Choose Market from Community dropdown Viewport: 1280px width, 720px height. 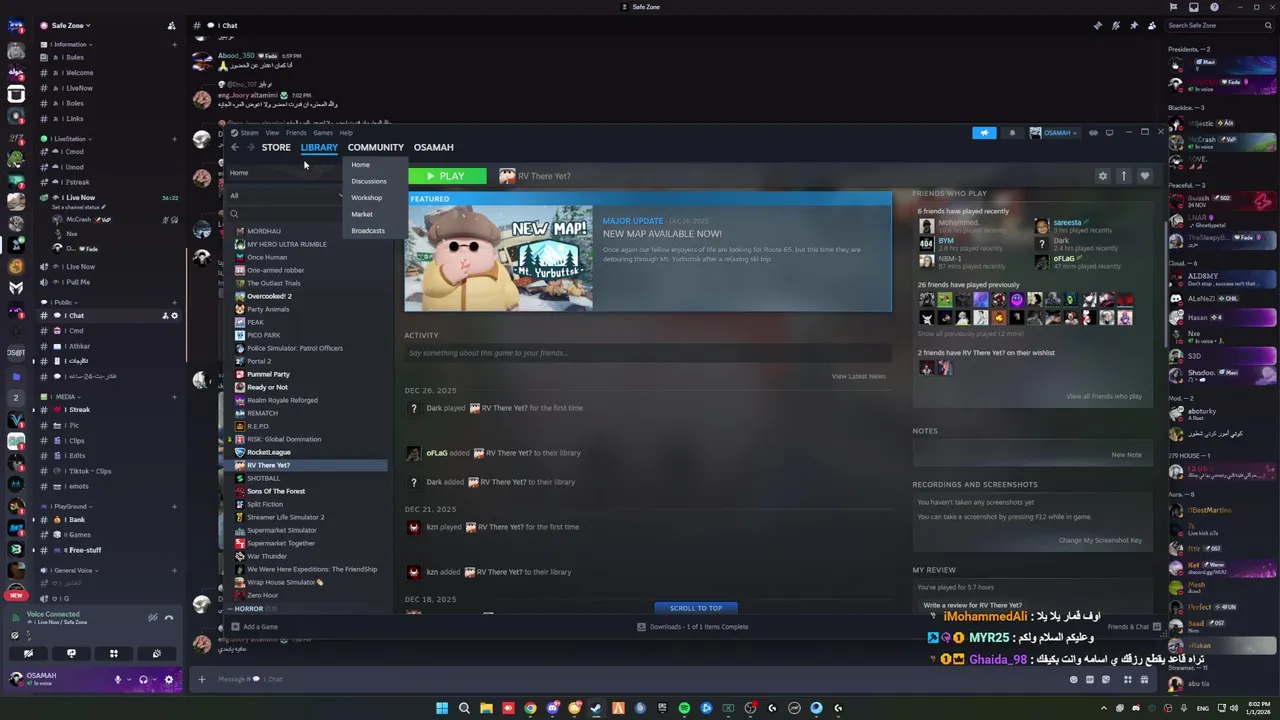coord(362,214)
